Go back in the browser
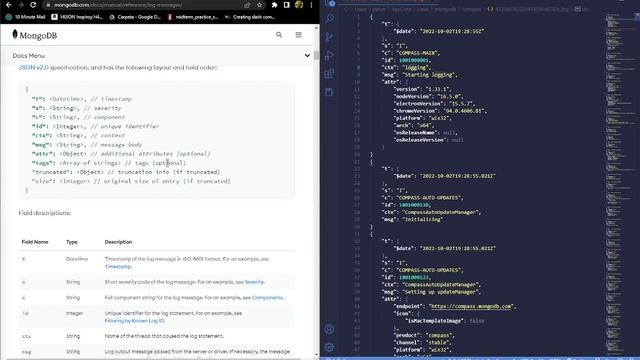Screen dimensions: 640x360 click(x=9, y=5)
